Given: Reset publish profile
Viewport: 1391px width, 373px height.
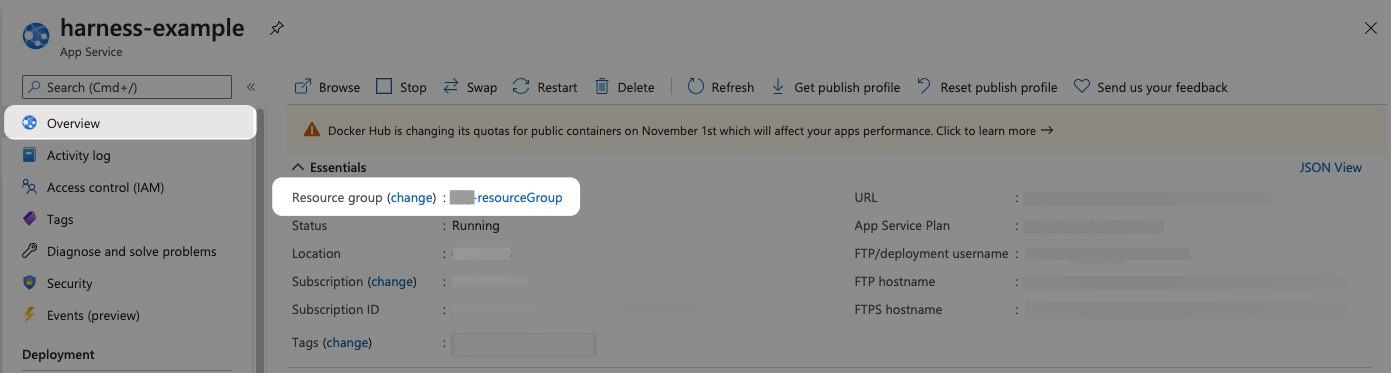Looking at the screenshot, I should (987, 87).
